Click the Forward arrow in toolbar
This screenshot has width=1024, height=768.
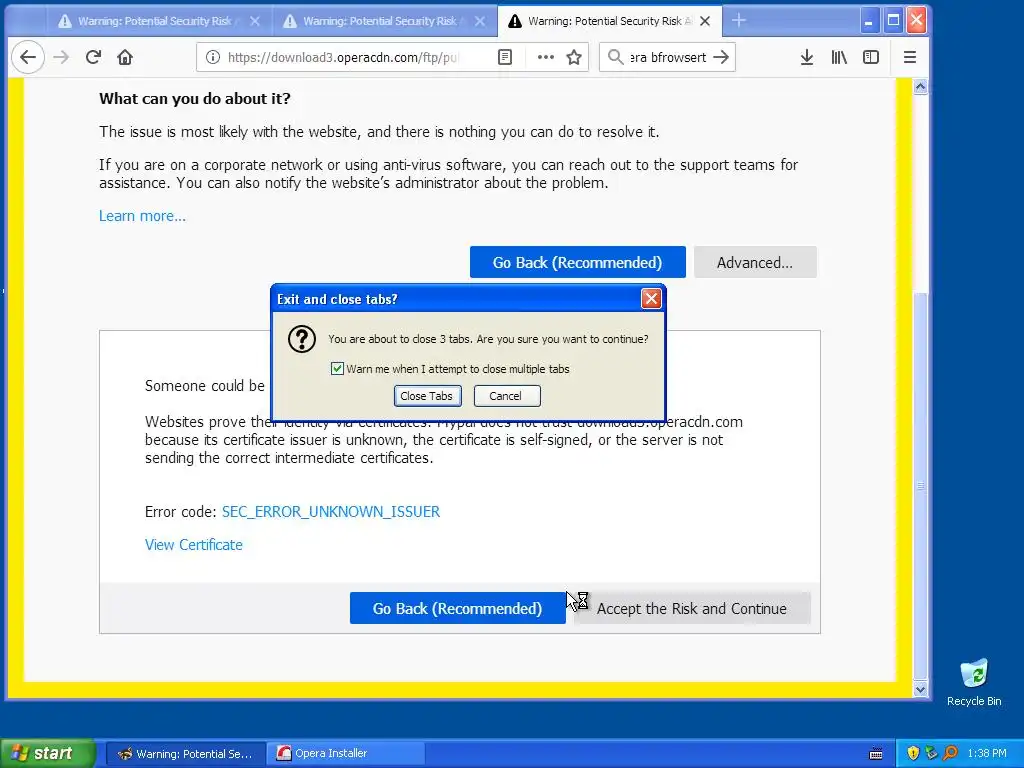click(61, 57)
